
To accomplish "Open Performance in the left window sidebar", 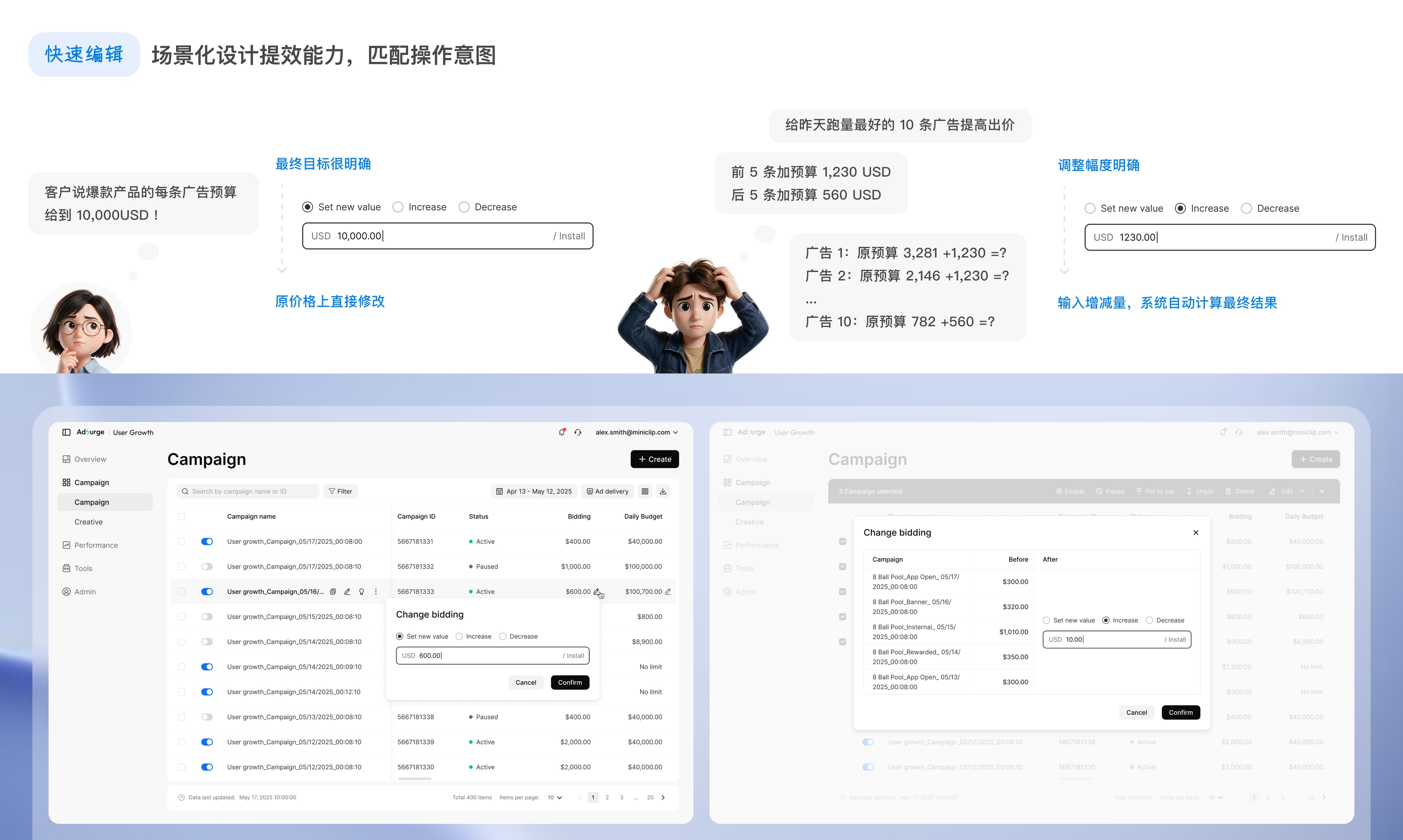I will pyautogui.click(x=90, y=545).
